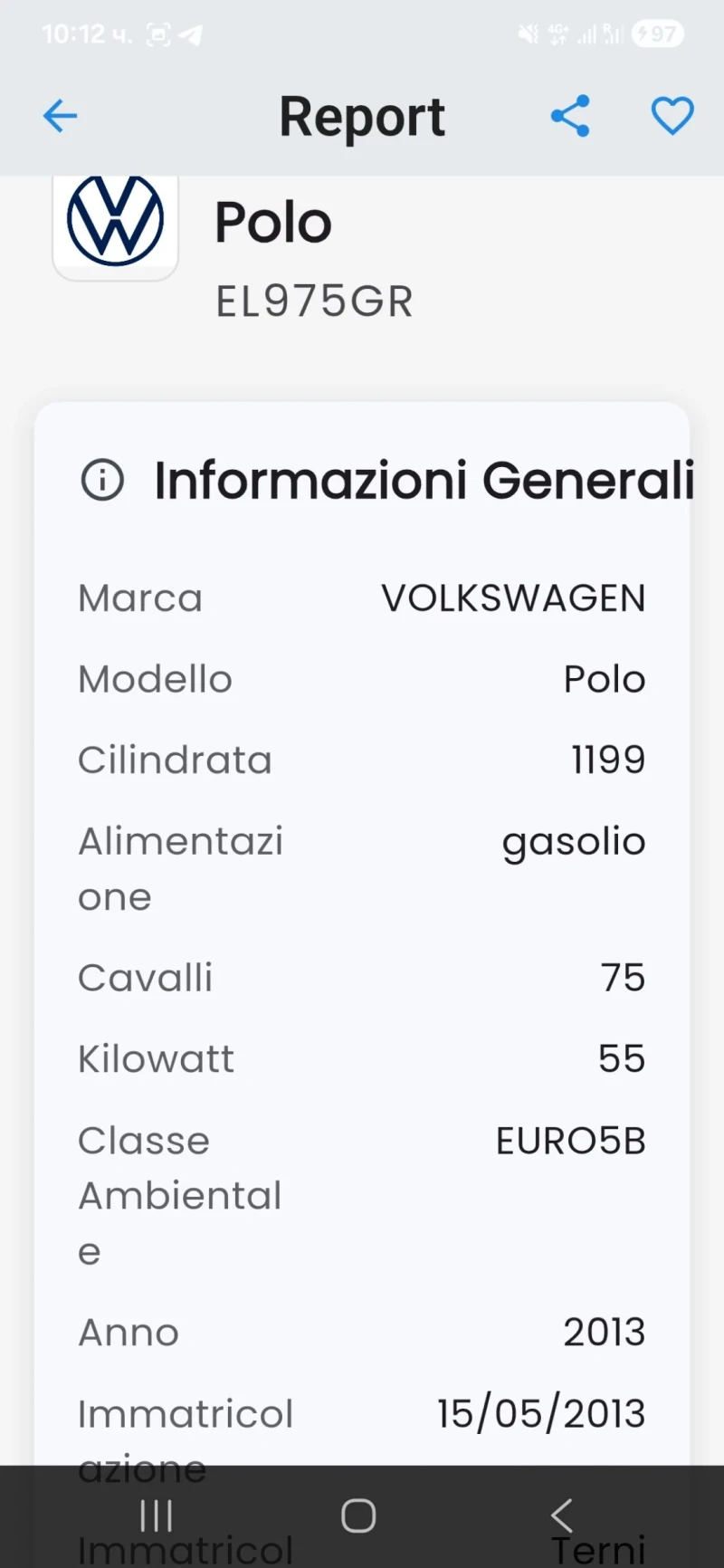Favorite this Polo report
The image size is (724, 1568).
click(672, 116)
